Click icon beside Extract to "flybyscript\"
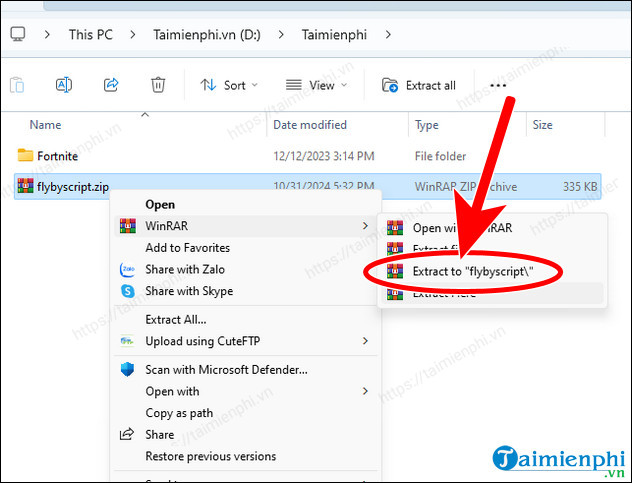Image resolution: width=632 pixels, height=483 pixels. tap(395, 271)
